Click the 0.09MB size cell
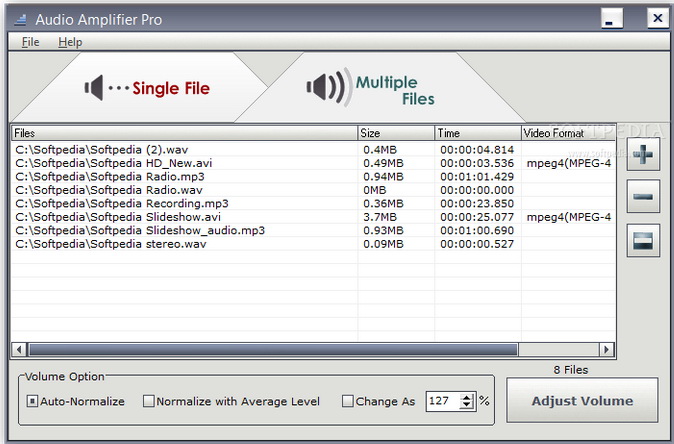Image resolution: width=674 pixels, height=444 pixels. [x=383, y=244]
